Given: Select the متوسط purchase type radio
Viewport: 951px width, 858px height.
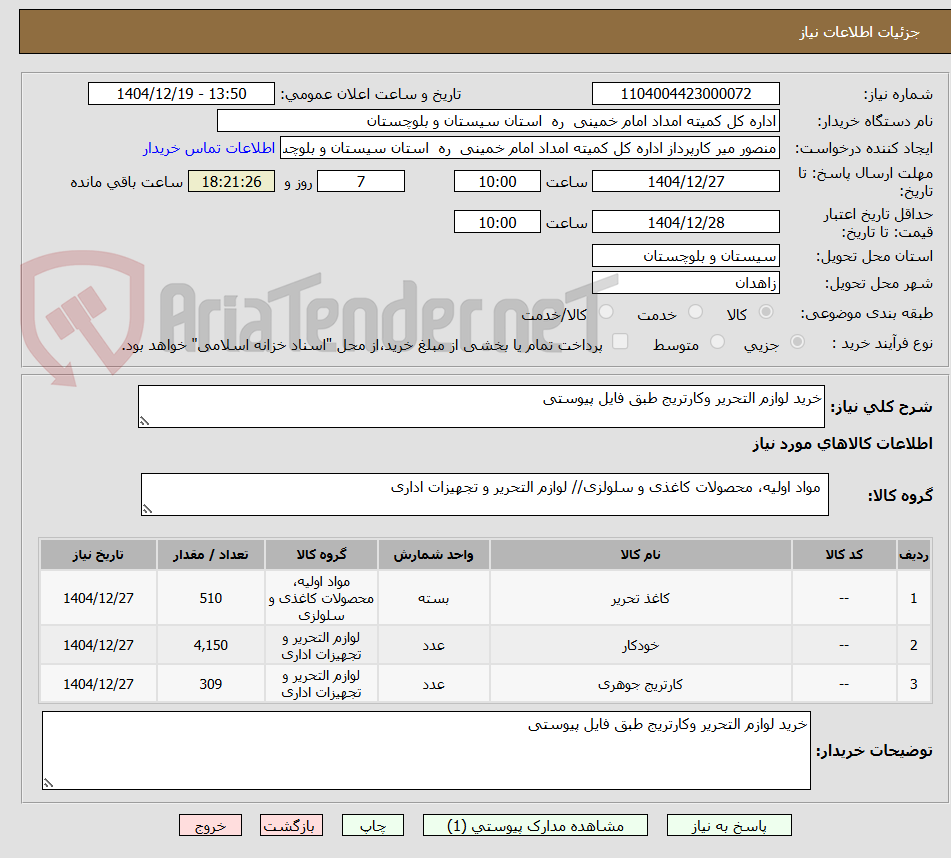Looking at the screenshot, I should tap(717, 342).
